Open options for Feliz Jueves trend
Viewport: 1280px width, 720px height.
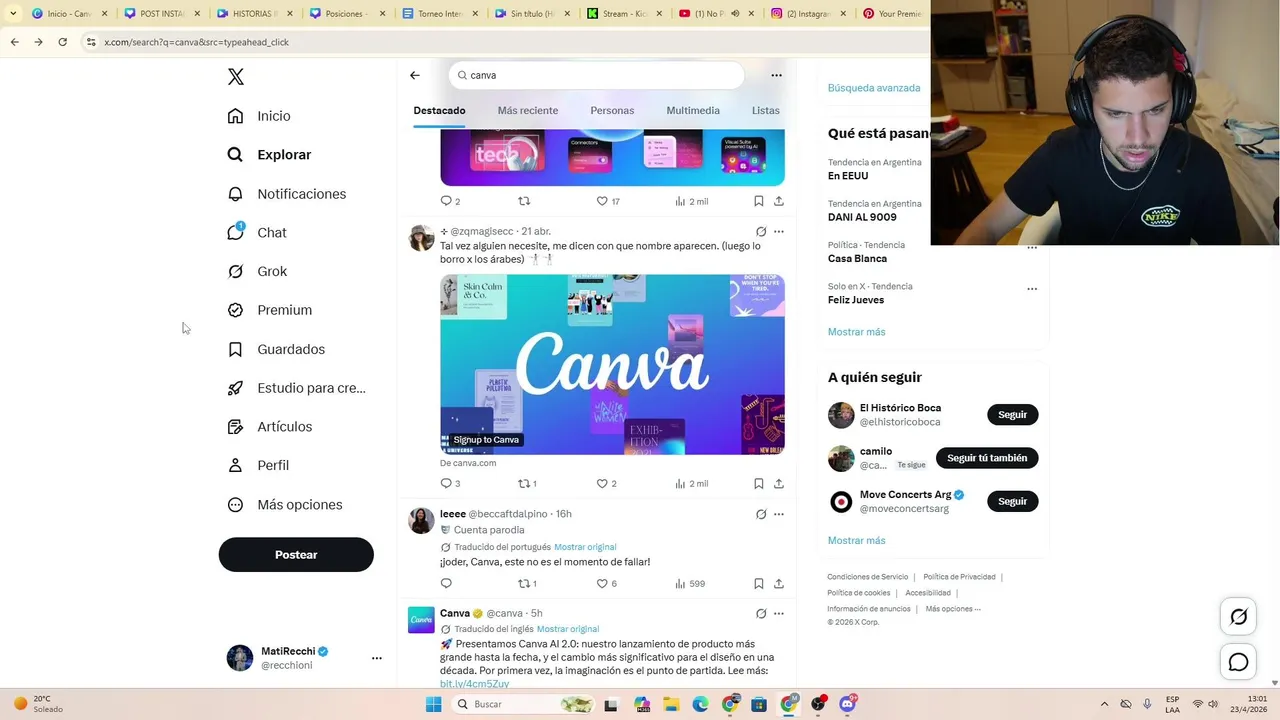pos(1032,289)
